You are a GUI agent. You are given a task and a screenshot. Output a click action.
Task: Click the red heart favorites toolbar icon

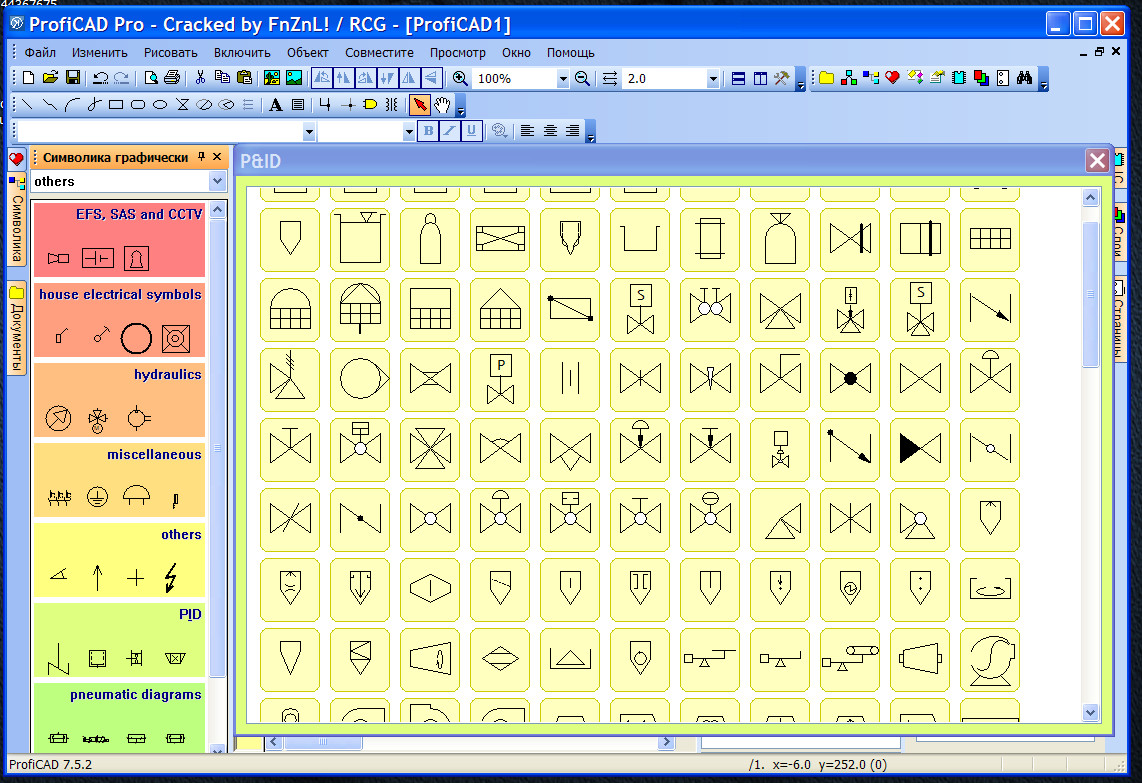[x=892, y=78]
